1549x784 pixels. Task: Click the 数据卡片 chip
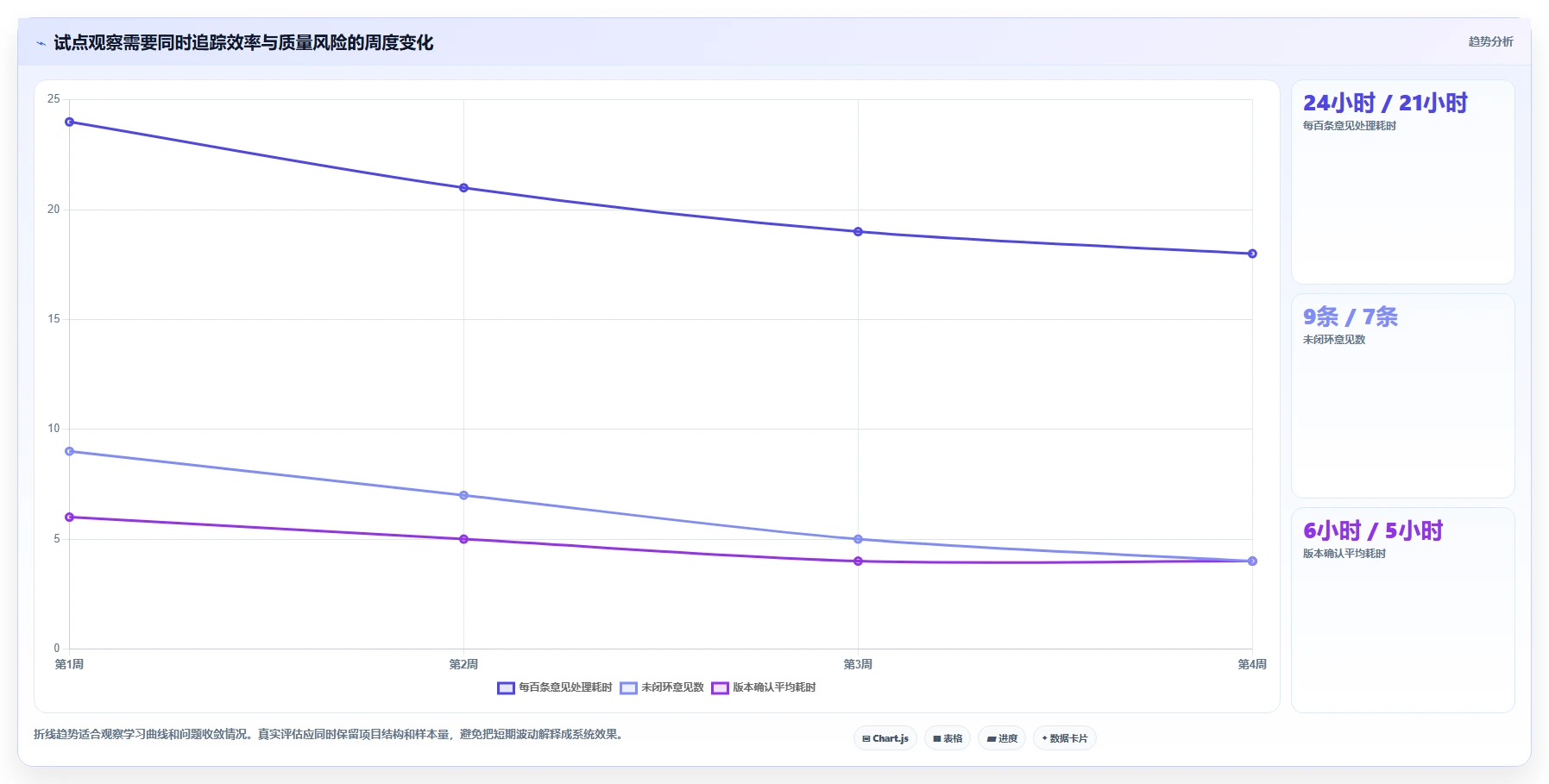tap(1065, 738)
